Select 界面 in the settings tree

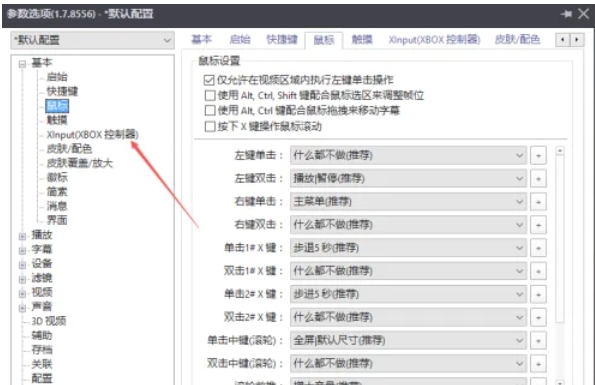click(57, 220)
